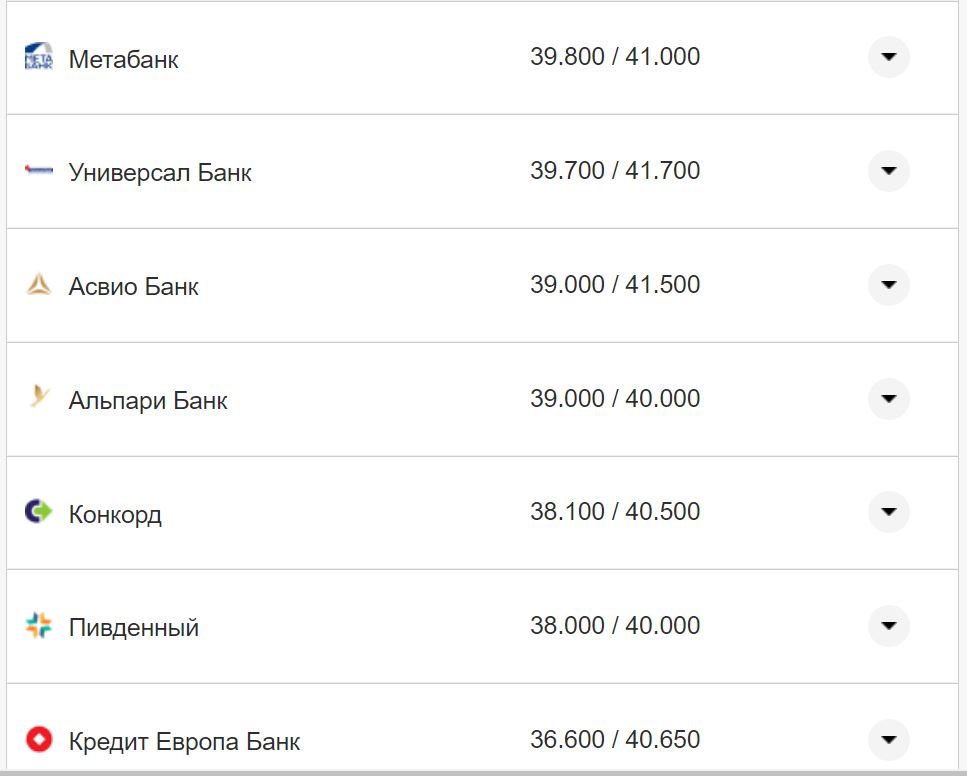Click the Кредит Европа Банк red logo
Image resolution: width=967 pixels, height=776 pixels.
[x=38, y=740]
